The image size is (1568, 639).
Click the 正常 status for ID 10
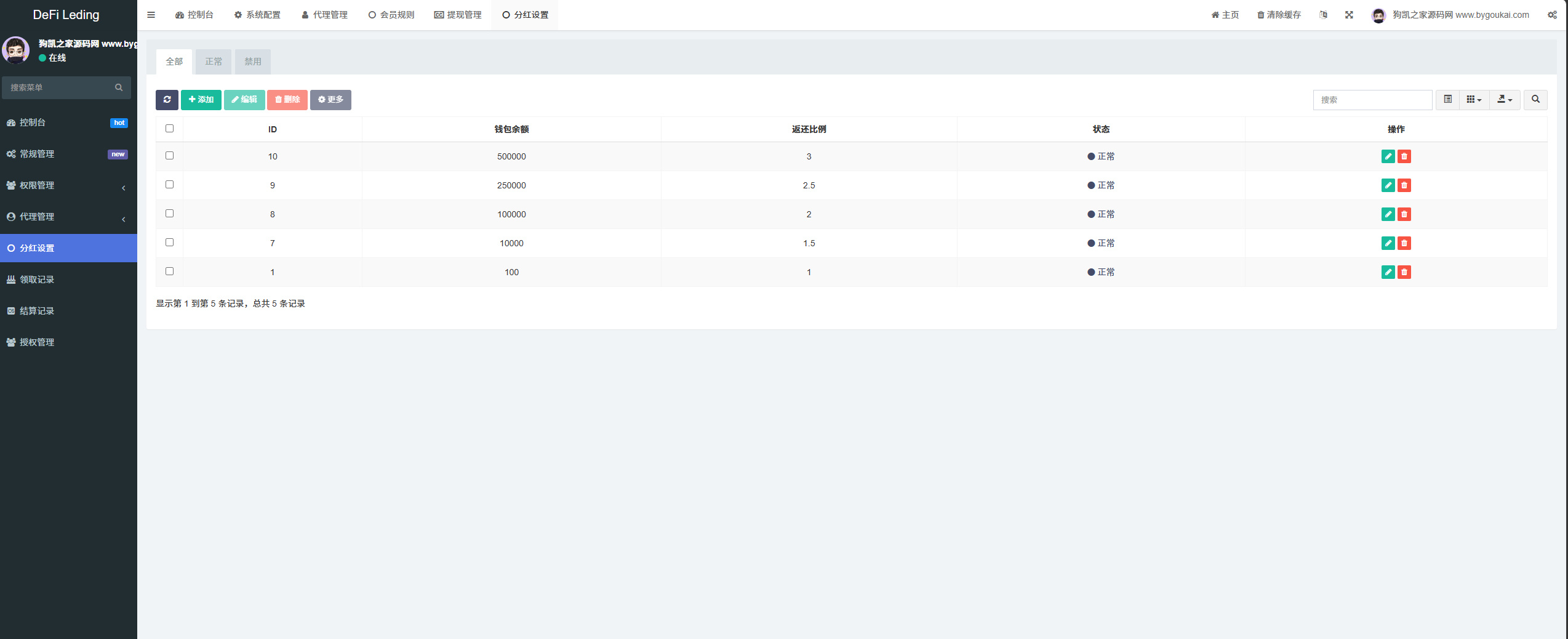click(1101, 156)
